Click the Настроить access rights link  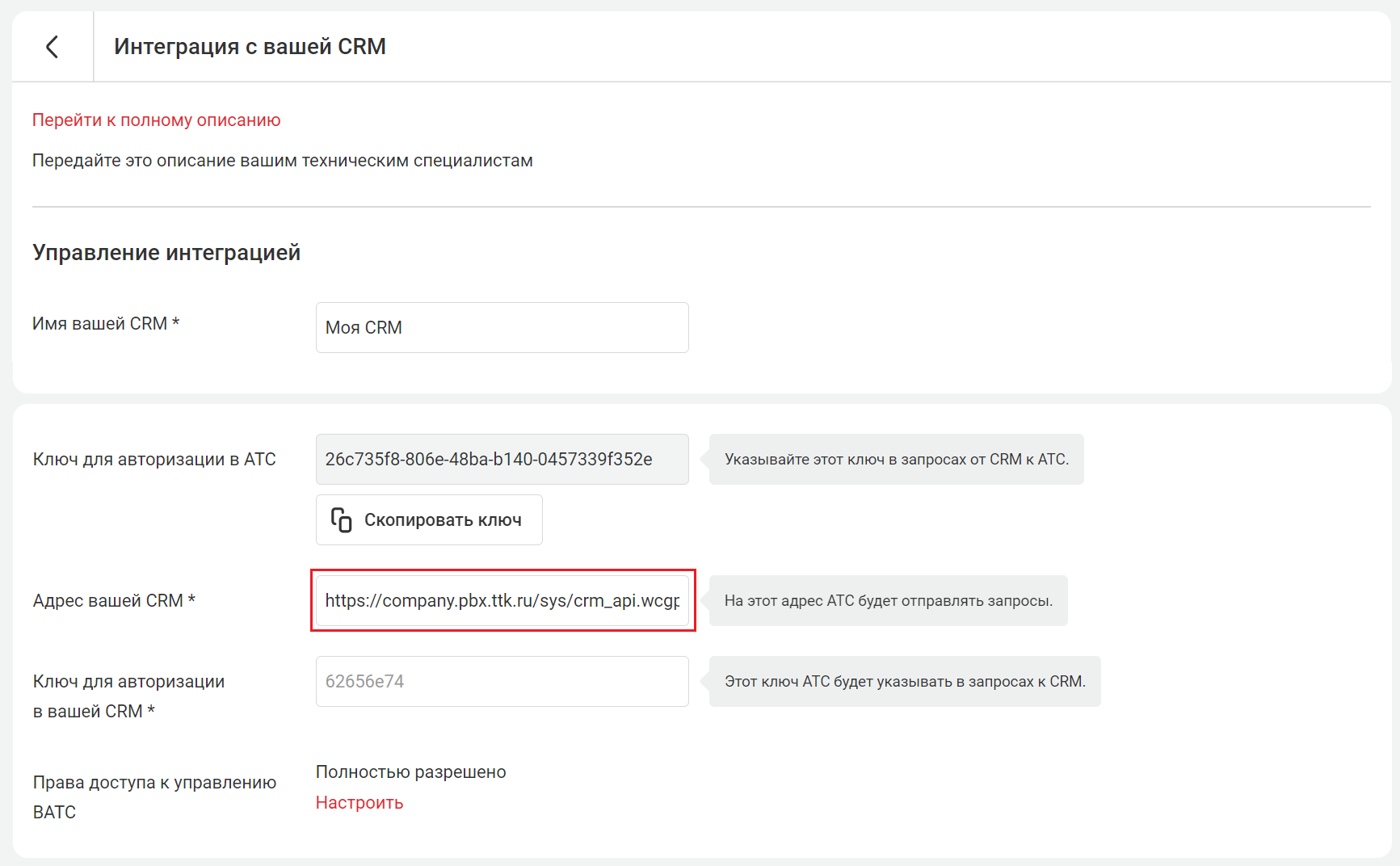coord(359,803)
